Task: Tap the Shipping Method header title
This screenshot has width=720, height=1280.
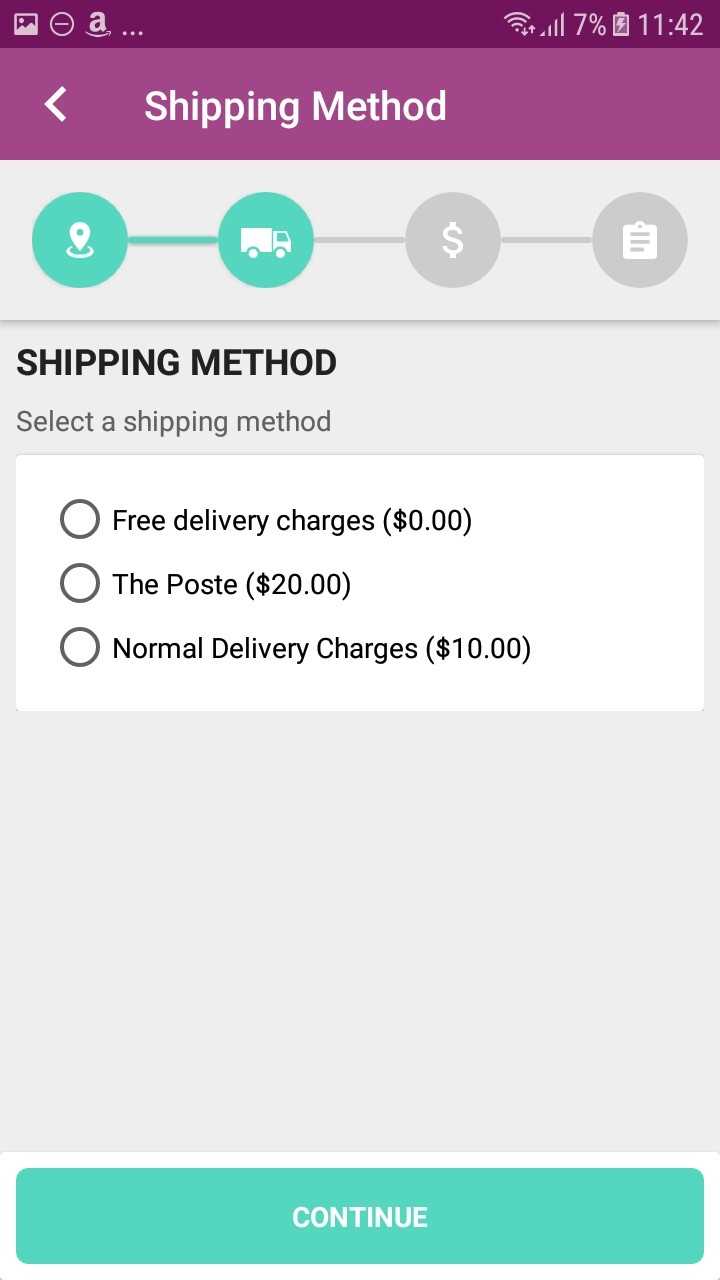Action: (x=295, y=106)
